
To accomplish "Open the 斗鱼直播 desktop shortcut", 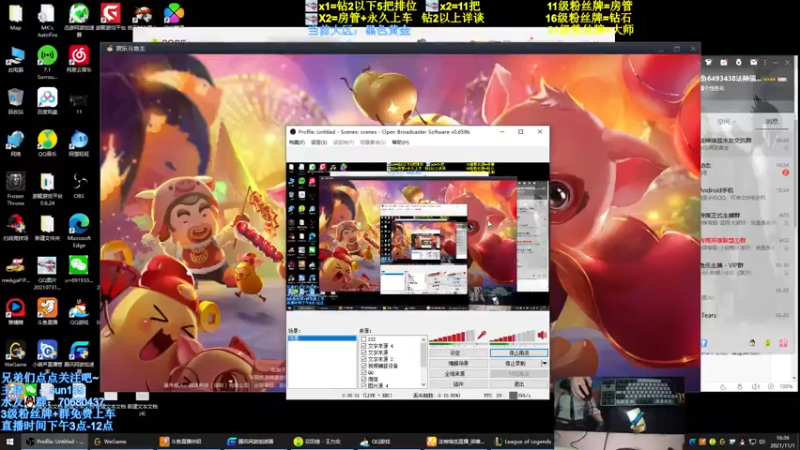I will coord(47,311).
